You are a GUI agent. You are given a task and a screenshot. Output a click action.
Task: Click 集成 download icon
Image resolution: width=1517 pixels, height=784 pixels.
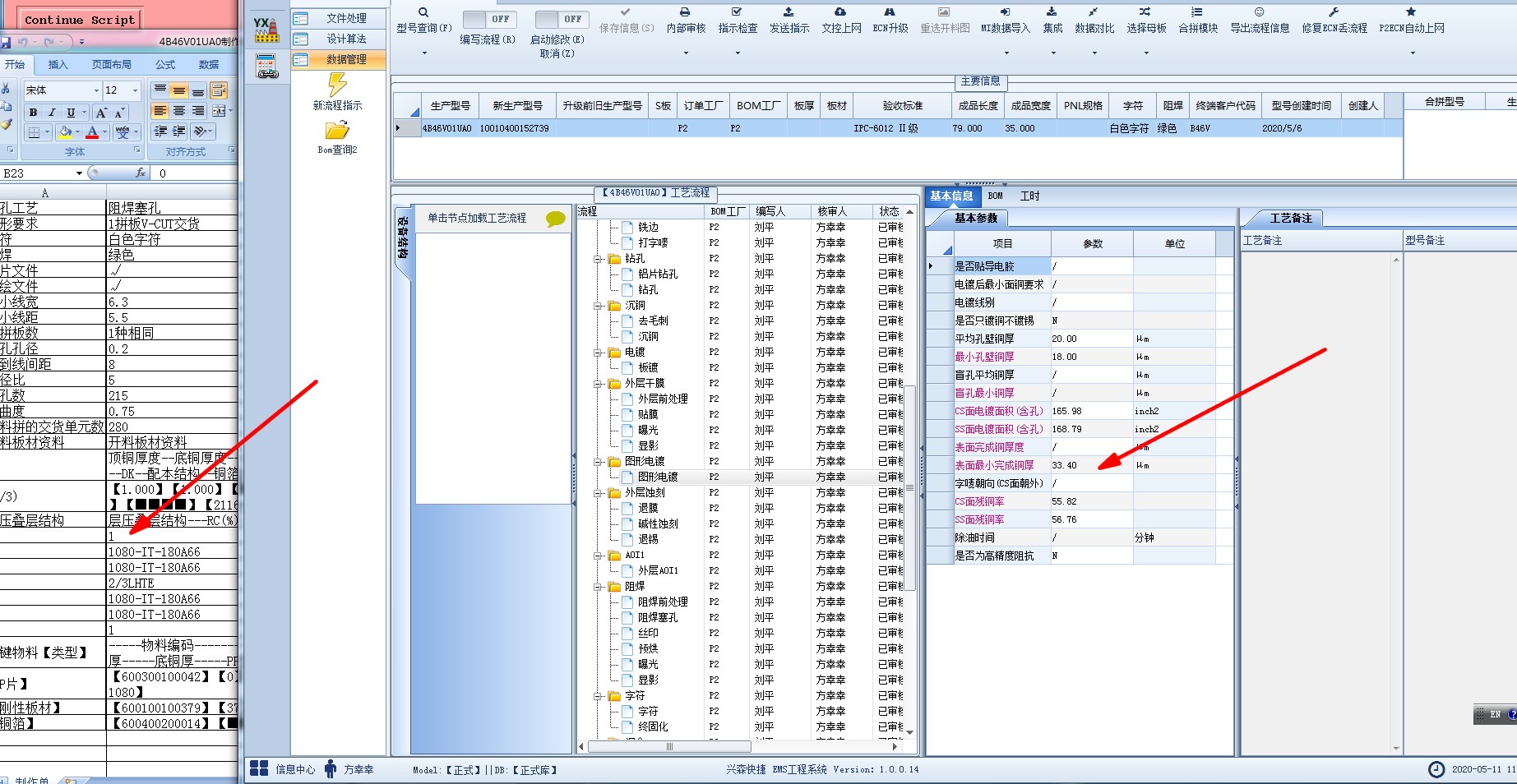click(1052, 12)
